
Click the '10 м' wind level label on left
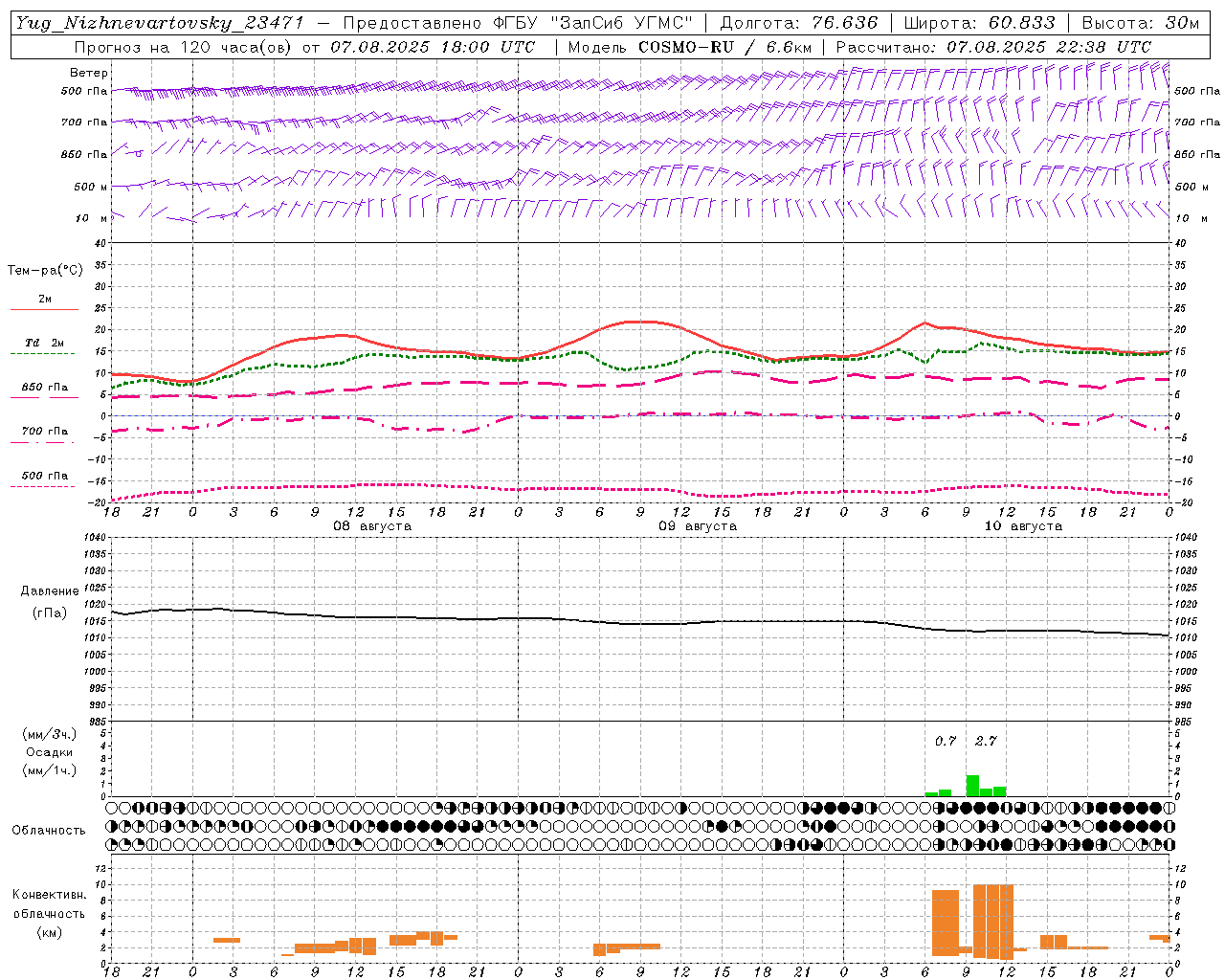(92, 218)
